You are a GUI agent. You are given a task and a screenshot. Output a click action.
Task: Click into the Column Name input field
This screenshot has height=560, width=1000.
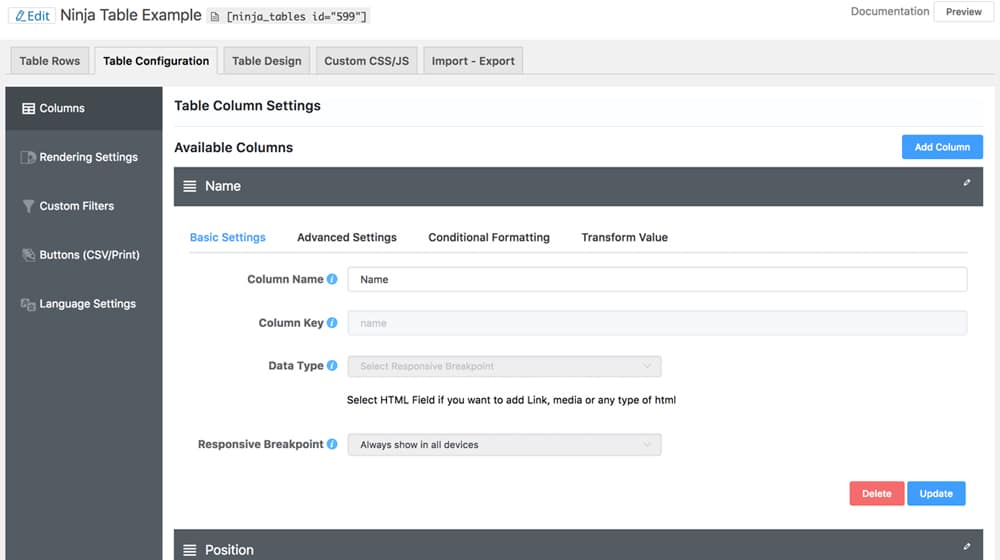click(x=657, y=280)
